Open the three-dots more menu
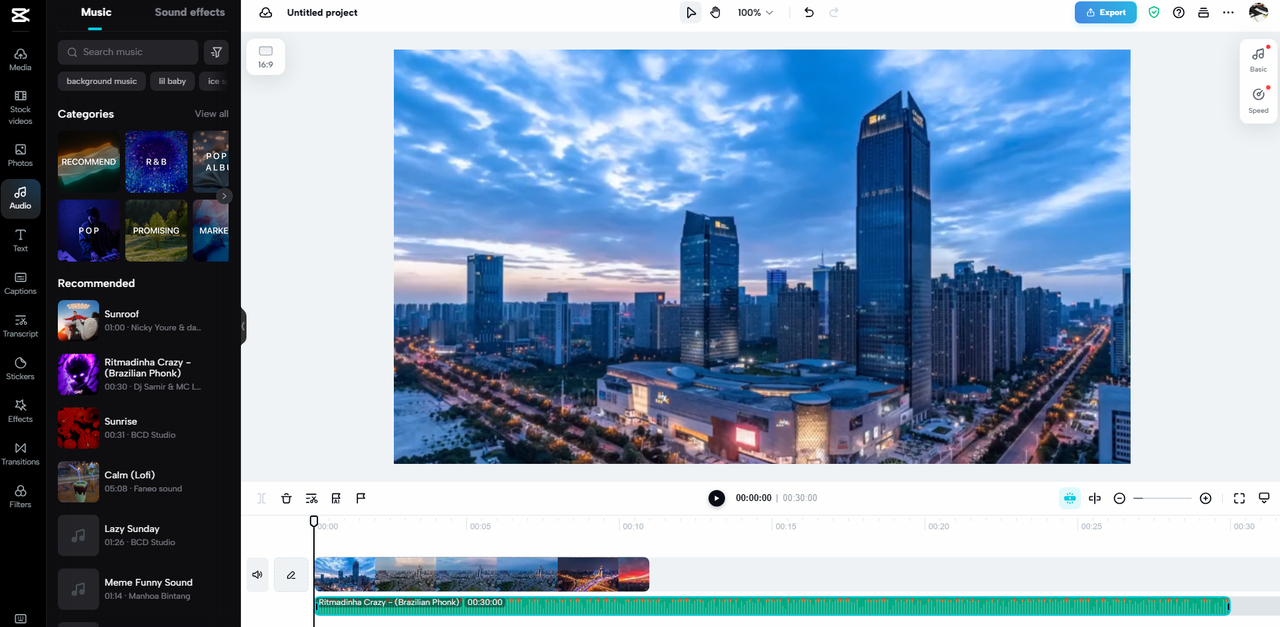The height and width of the screenshot is (627, 1280). [x=1229, y=13]
